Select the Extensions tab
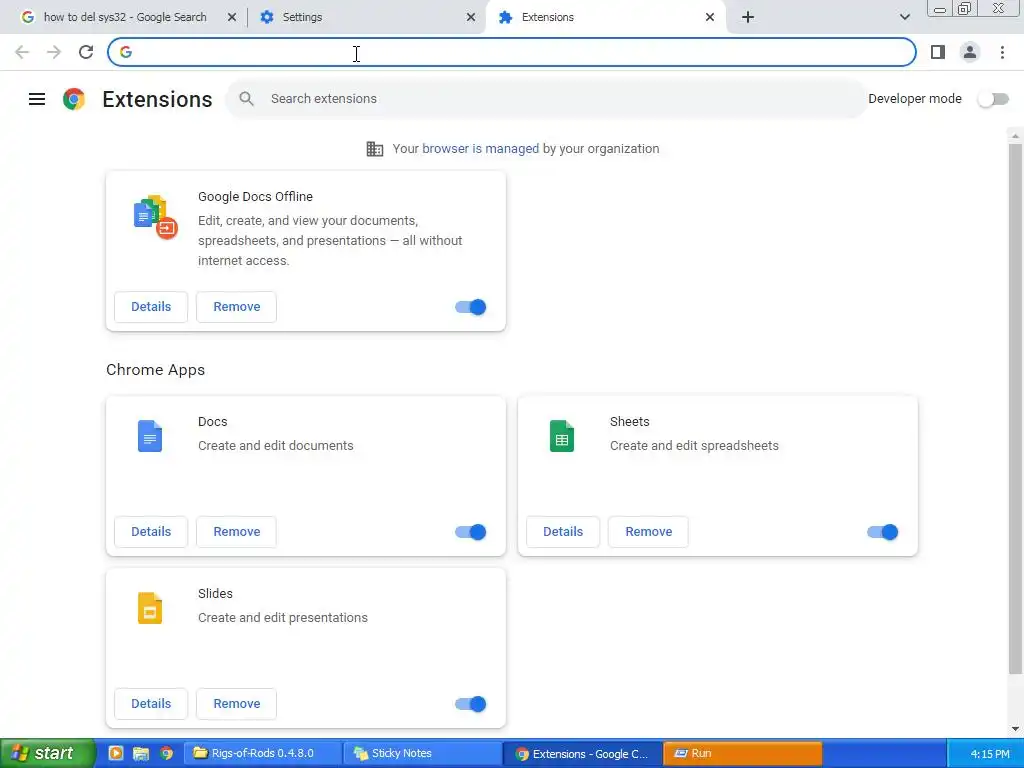Screen dimensions: 1024x768 tap(606, 17)
